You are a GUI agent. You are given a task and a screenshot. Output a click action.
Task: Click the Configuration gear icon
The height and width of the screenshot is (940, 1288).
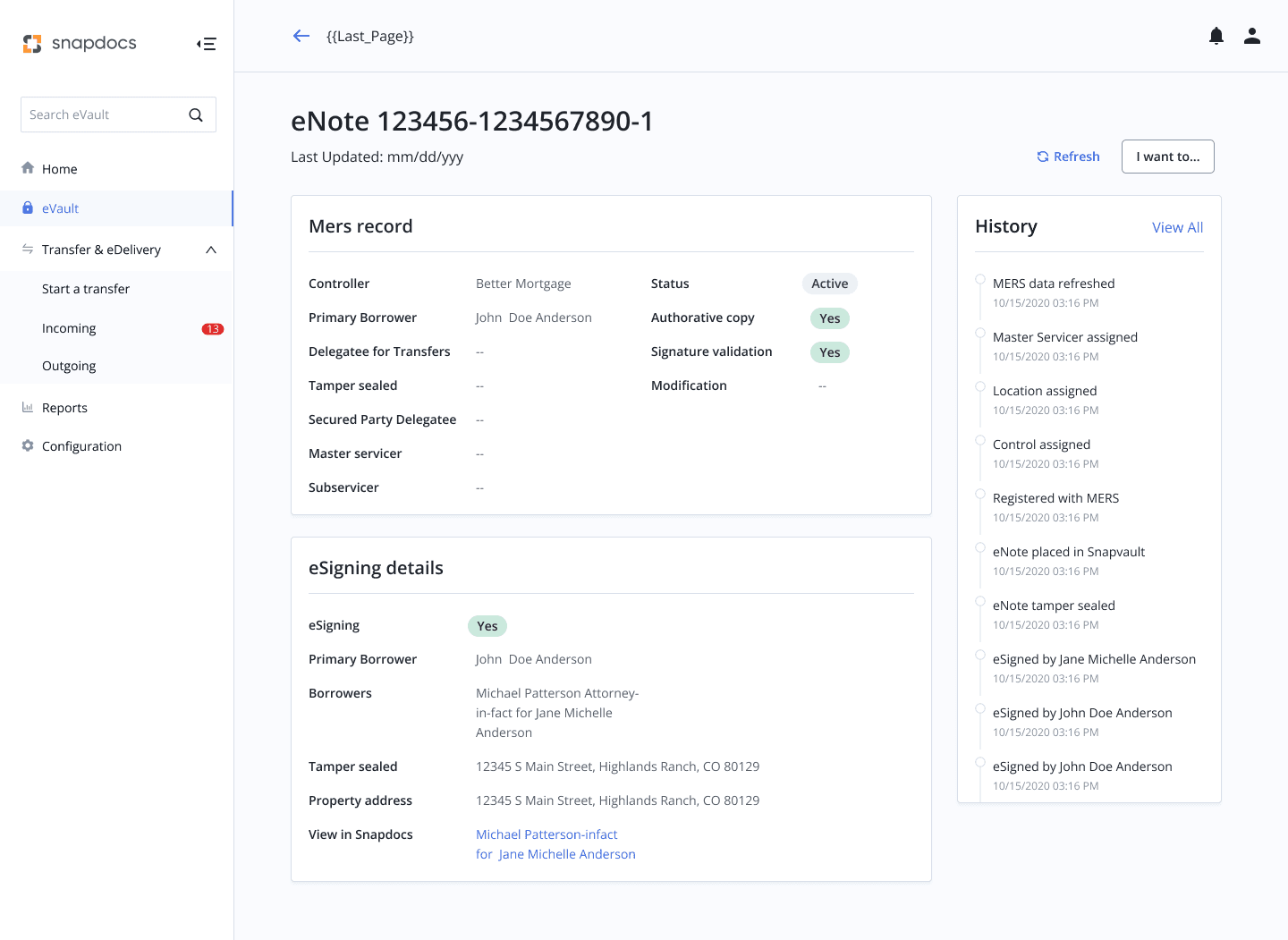[28, 445]
